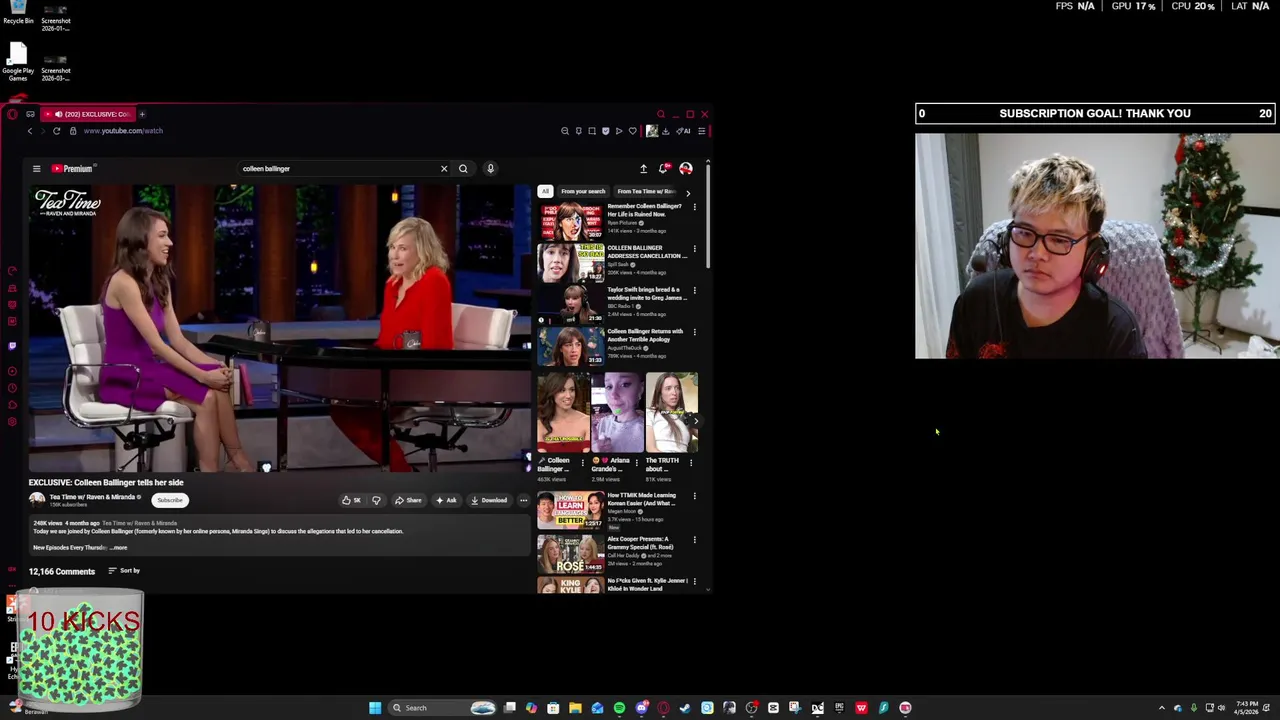Open Recycle Bin on desktop
Image resolution: width=1280 pixels, height=720 pixels.
point(18,13)
